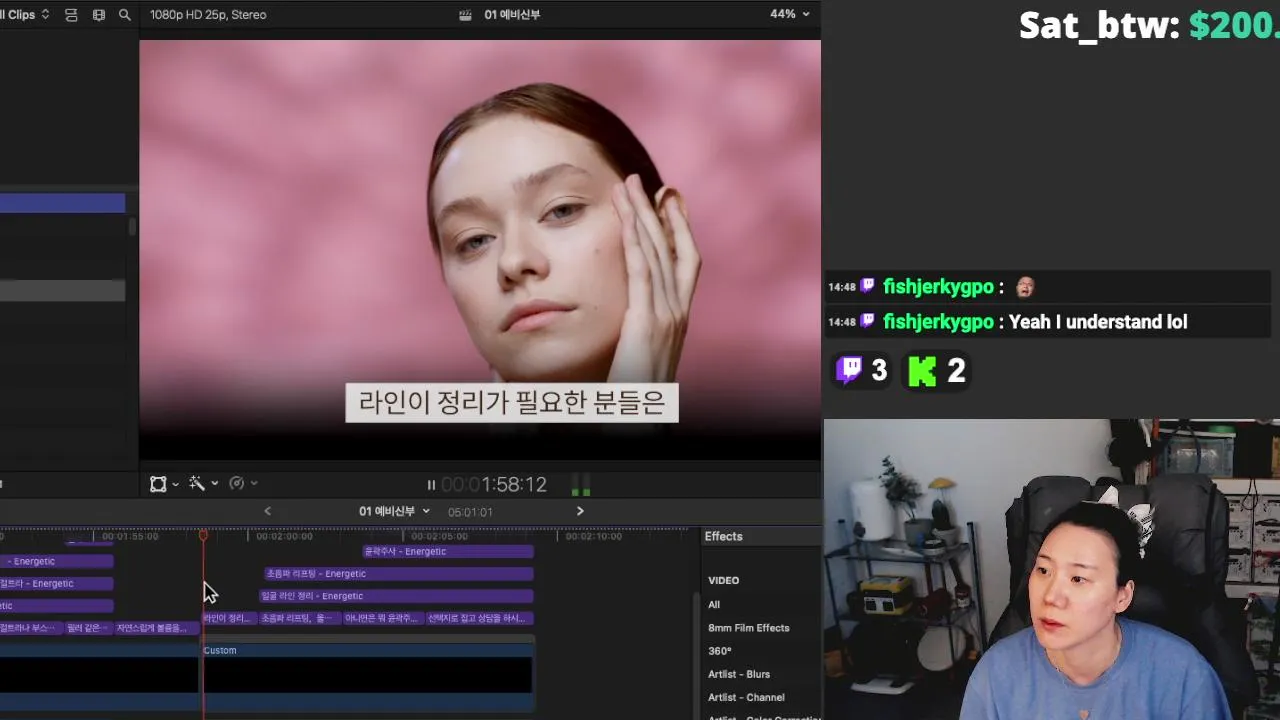This screenshot has height=720, width=1280.
Task: Select the Transform tool icon below viewer
Action: coord(158,484)
